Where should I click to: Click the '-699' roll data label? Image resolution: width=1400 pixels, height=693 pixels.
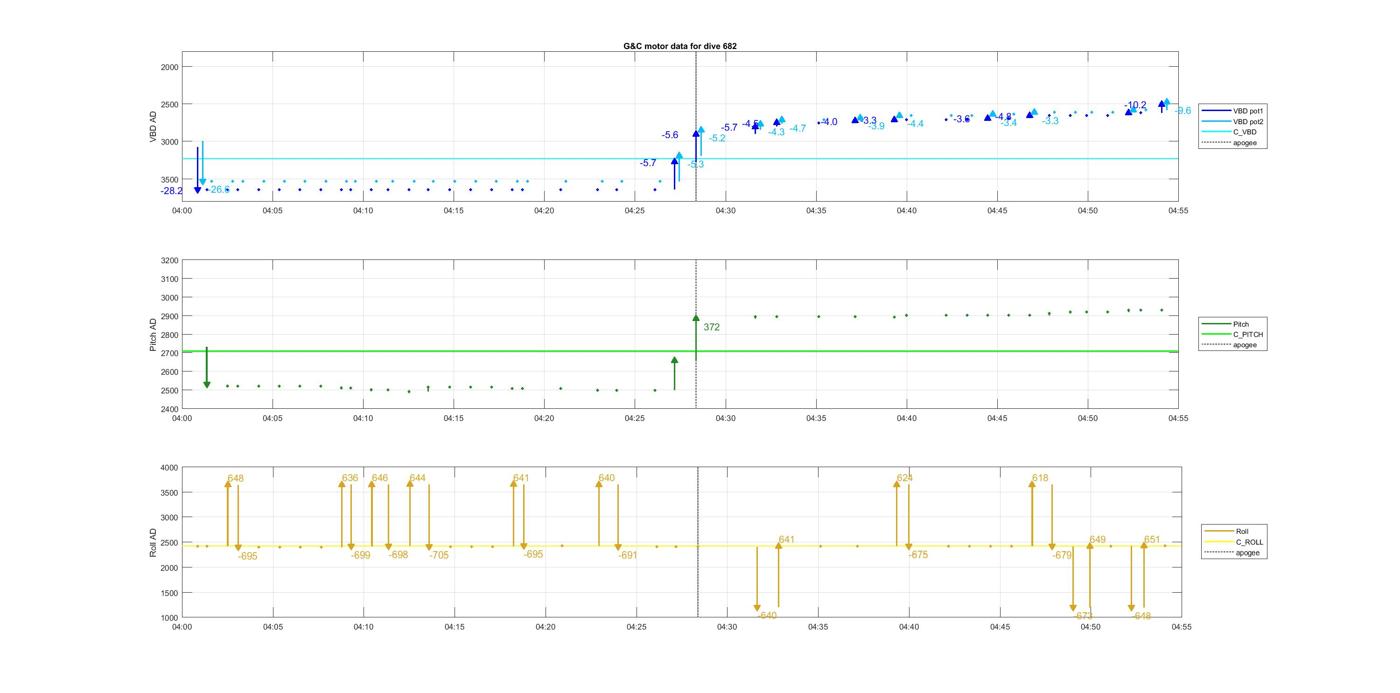pos(361,555)
